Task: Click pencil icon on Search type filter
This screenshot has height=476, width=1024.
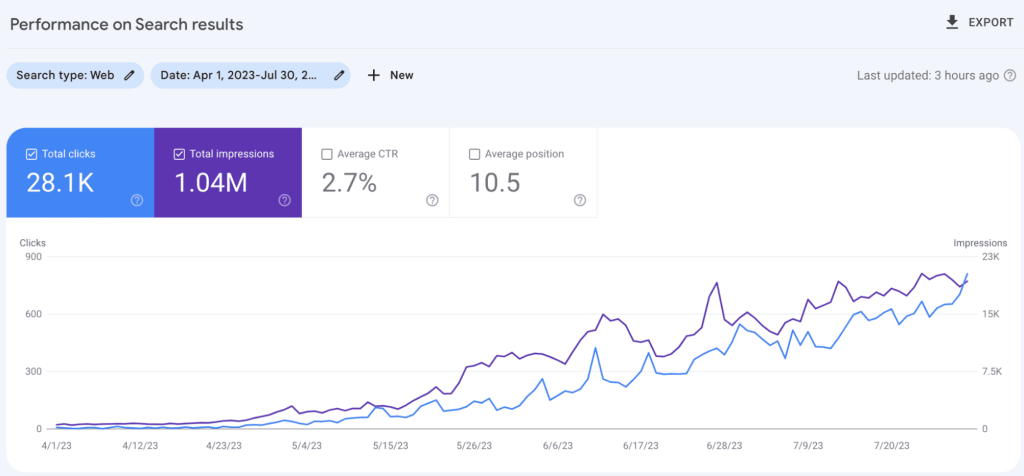Action: click(129, 75)
